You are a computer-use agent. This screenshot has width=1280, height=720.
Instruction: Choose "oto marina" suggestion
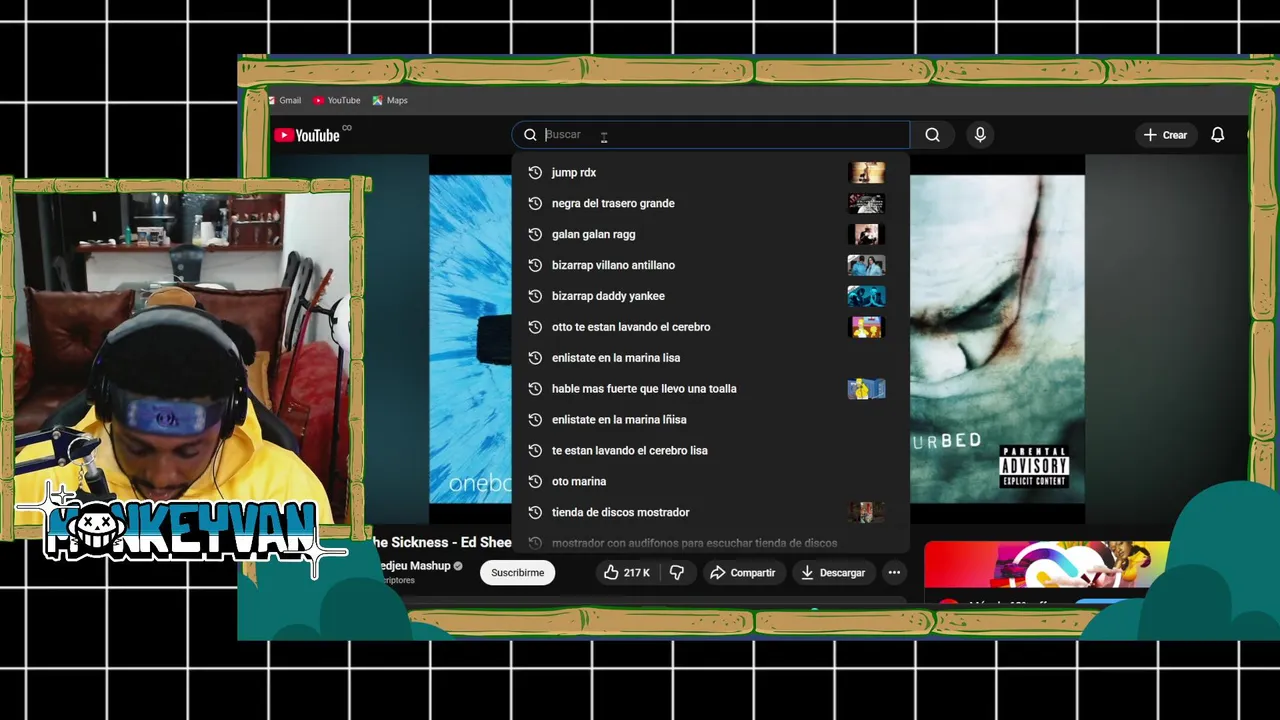tap(710, 482)
